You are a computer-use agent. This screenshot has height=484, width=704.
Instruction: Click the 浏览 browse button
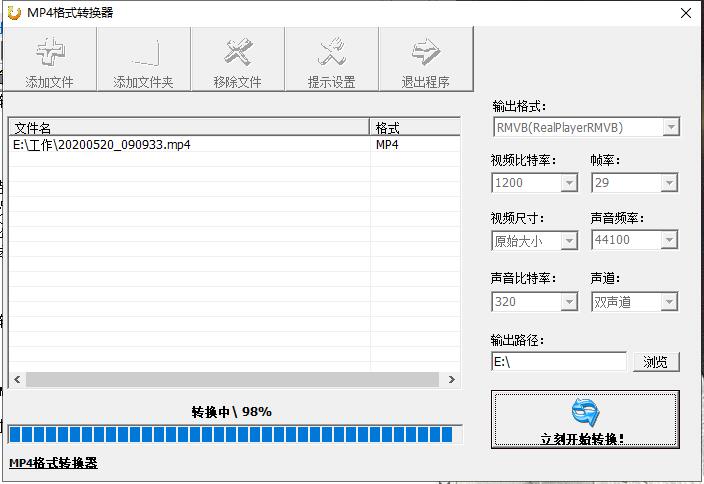coord(656,362)
